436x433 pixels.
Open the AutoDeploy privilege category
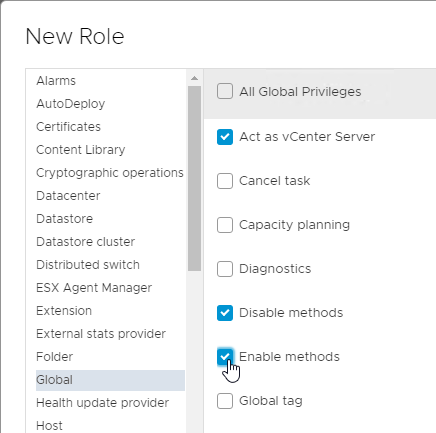(71, 104)
